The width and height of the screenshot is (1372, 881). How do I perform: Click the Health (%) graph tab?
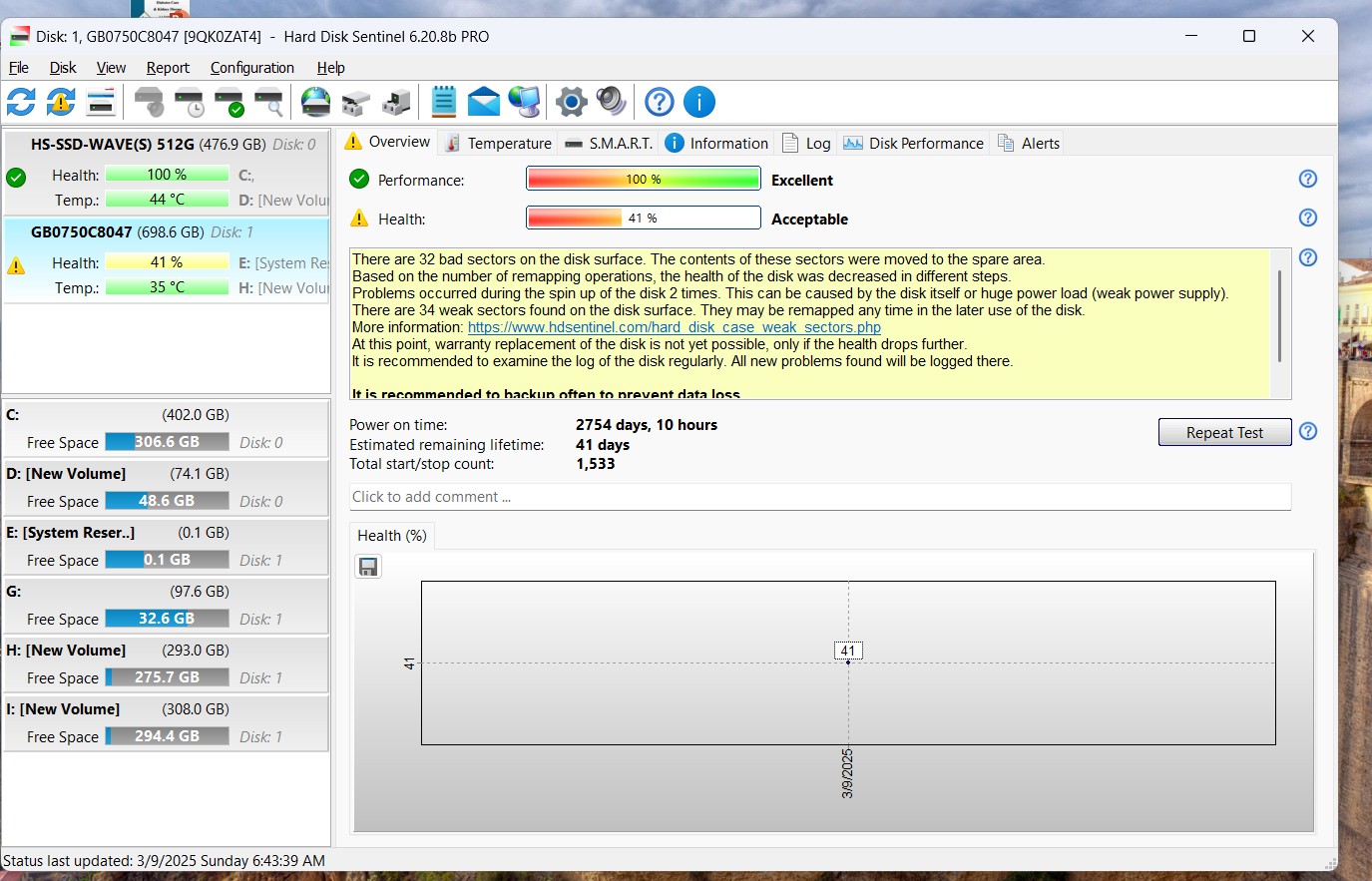coord(392,536)
